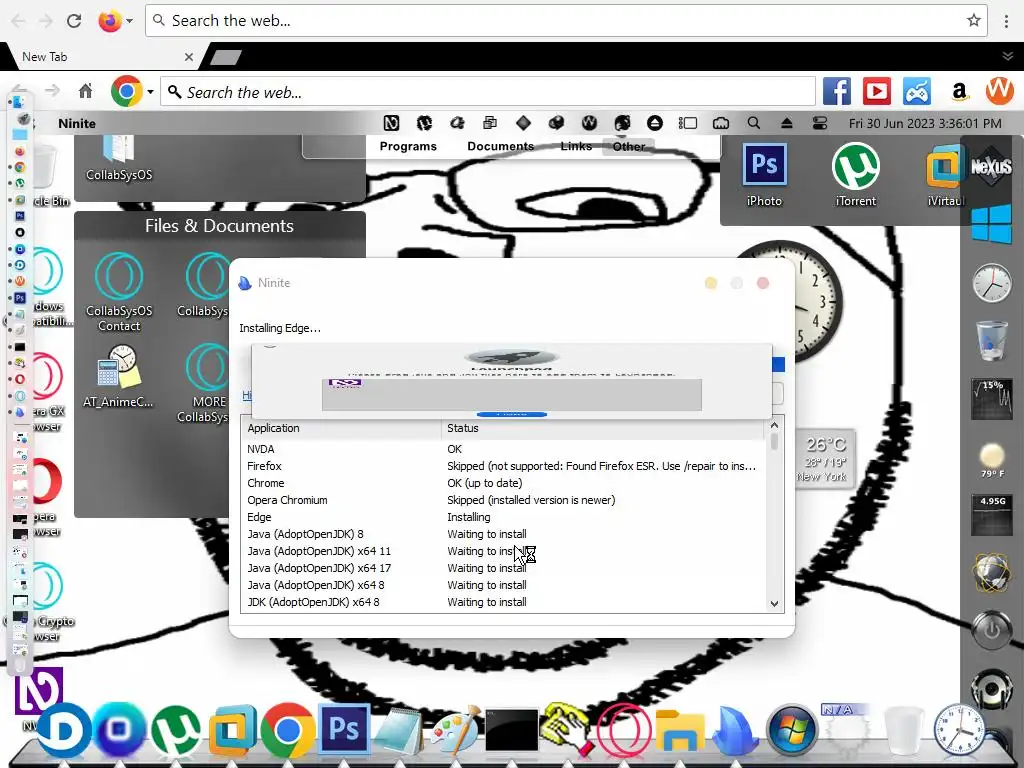Click the yellow cleaning gloves dock icon
Screen dimensions: 1024x768
(x=567, y=729)
